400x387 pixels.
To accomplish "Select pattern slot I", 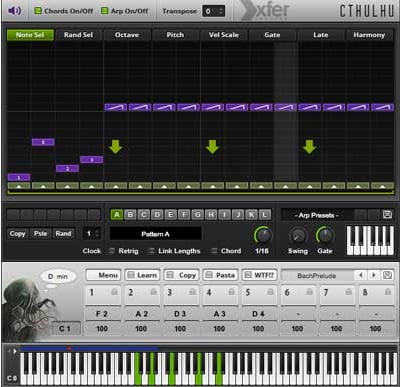I will pyautogui.click(x=224, y=215).
